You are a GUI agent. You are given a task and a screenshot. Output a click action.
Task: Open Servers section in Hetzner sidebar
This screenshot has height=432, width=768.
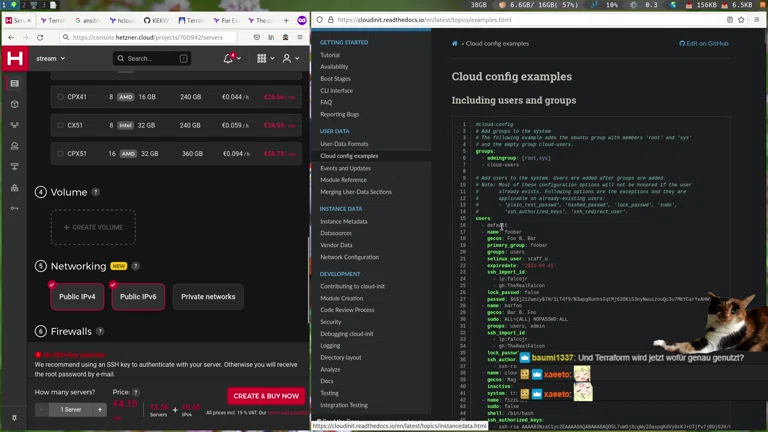[15, 83]
